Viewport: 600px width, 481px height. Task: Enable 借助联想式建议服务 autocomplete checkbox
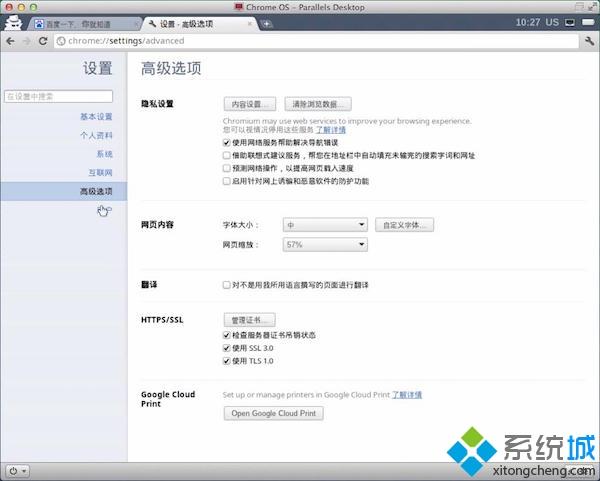click(227, 155)
